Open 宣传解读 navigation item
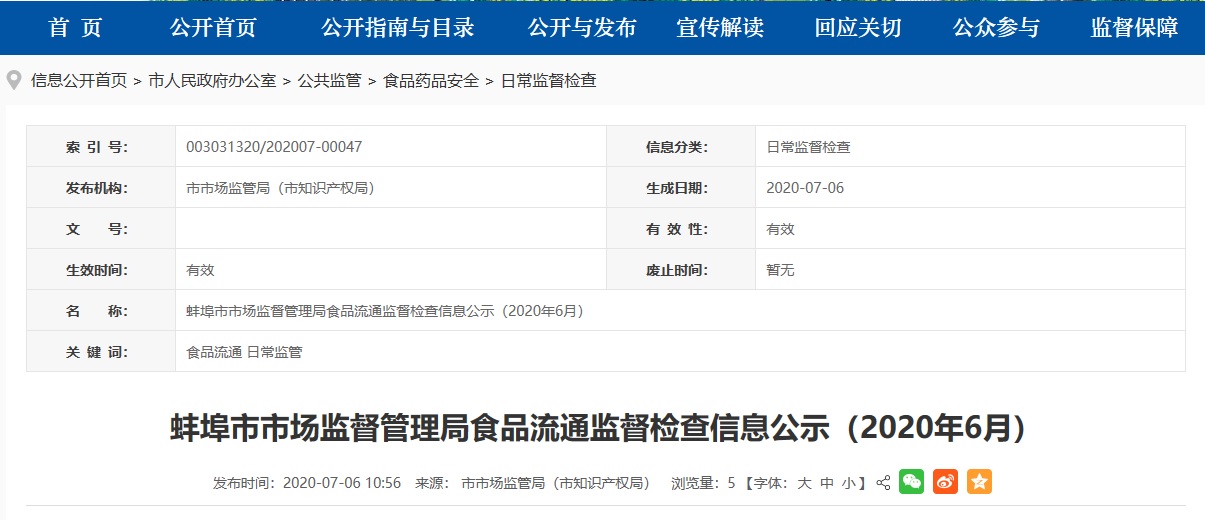1205x520 pixels. (720, 28)
